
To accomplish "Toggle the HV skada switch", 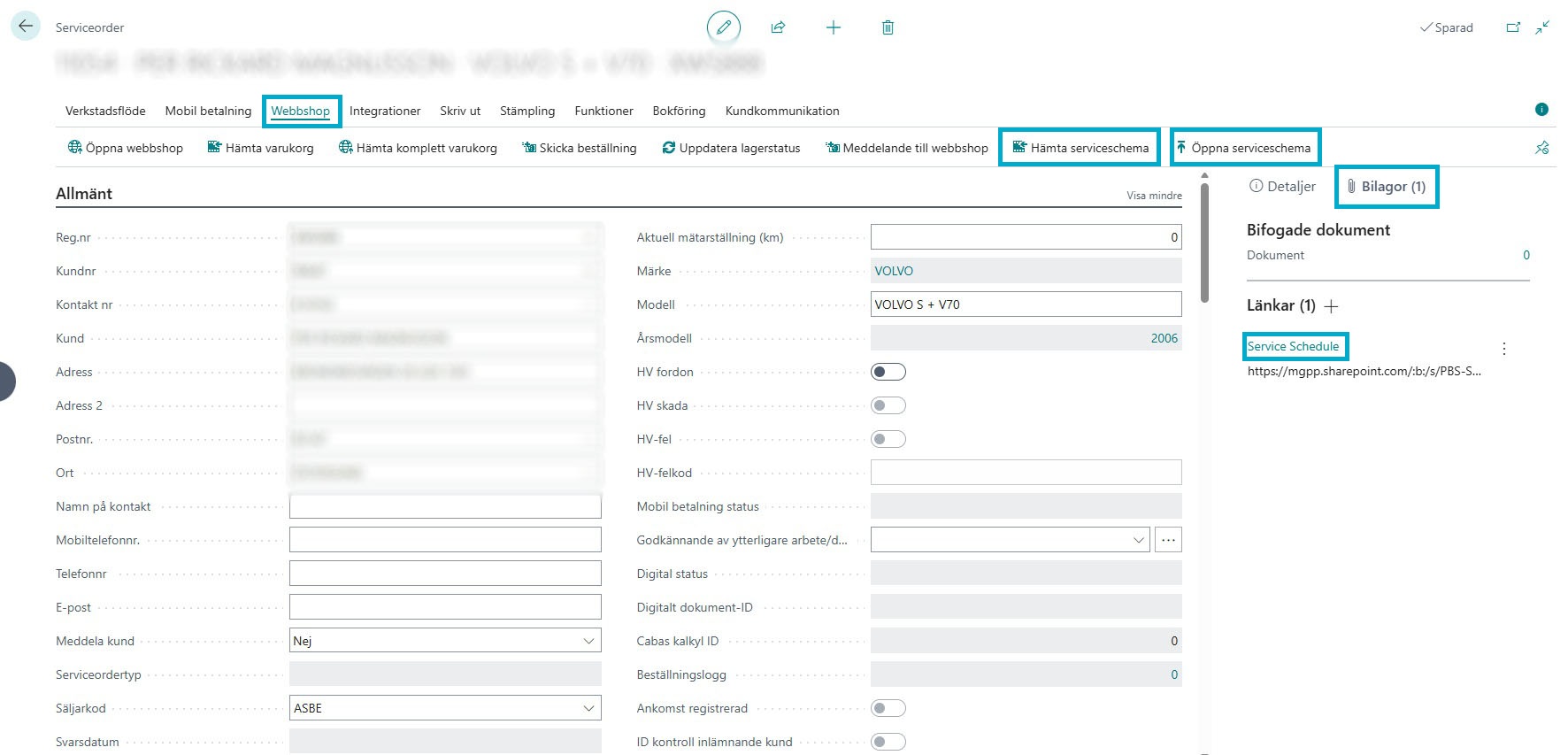I will coord(888,405).
